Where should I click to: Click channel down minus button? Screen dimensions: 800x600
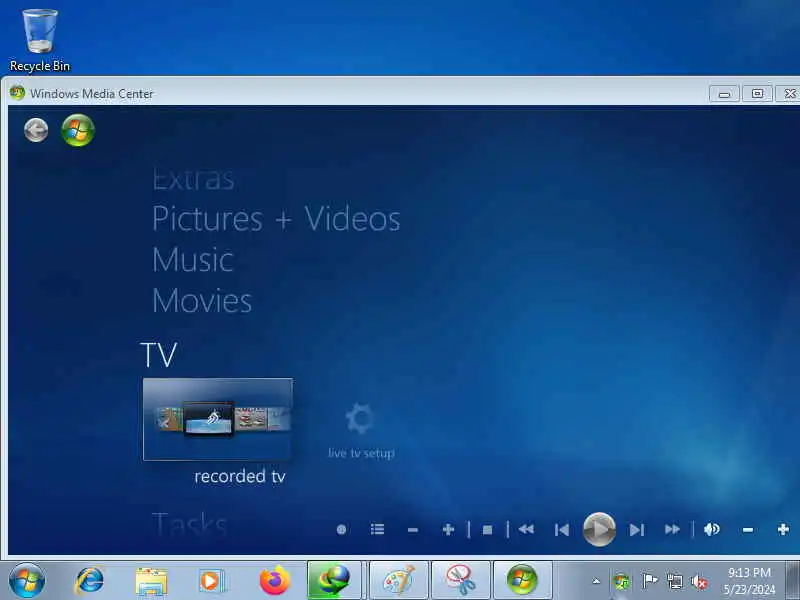[x=413, y=530]
